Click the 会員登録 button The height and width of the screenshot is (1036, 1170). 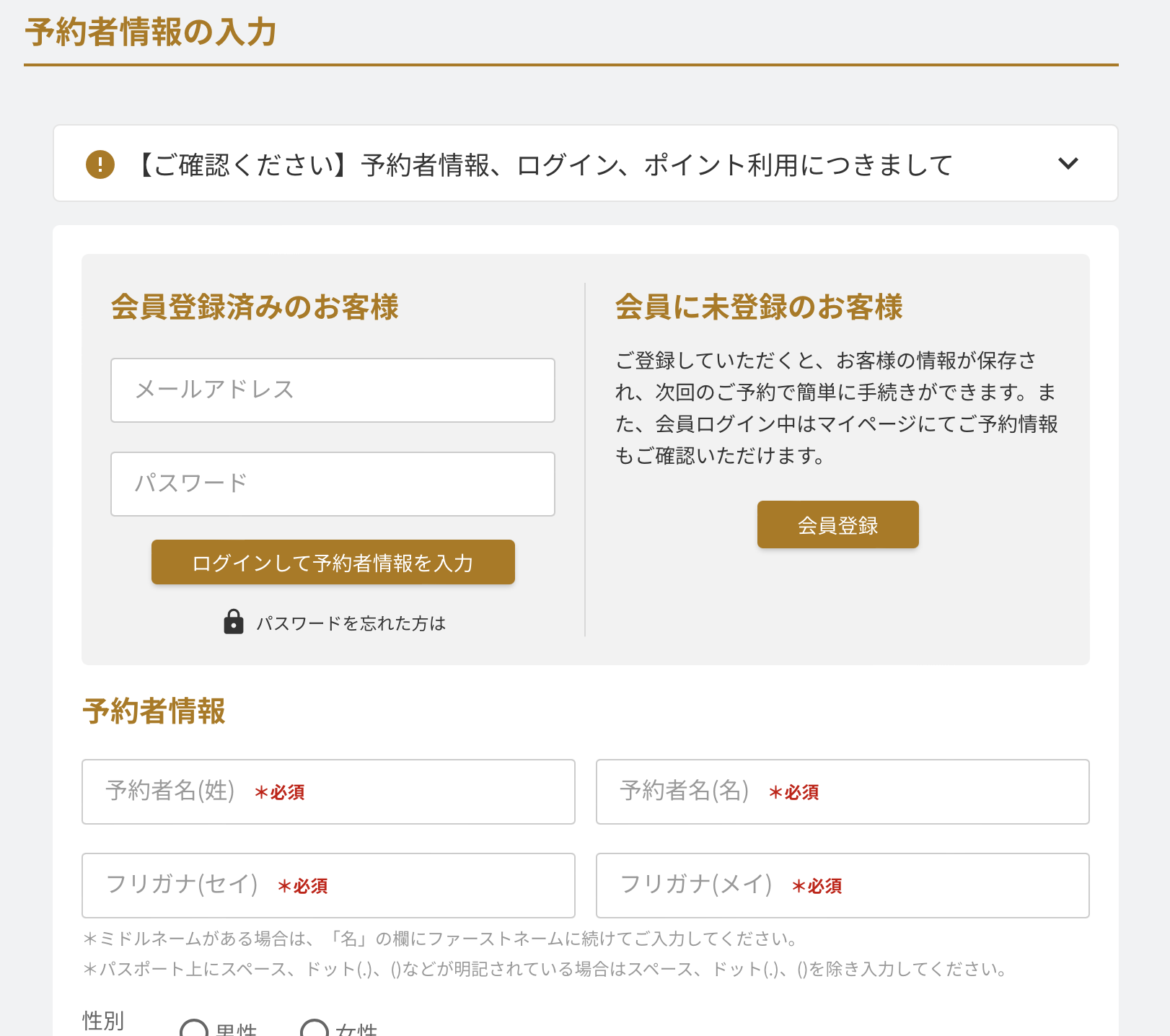837,524
